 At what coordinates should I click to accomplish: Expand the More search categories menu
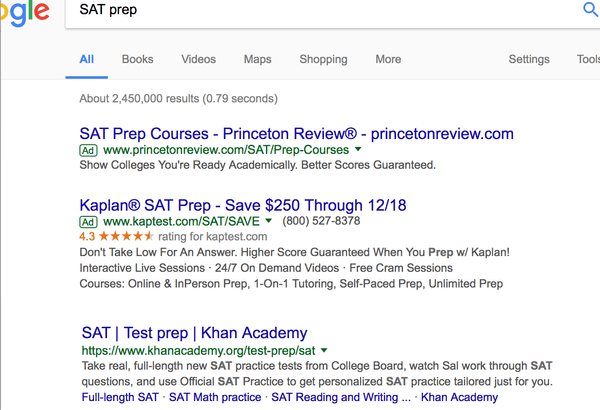(x=388, y=59)
